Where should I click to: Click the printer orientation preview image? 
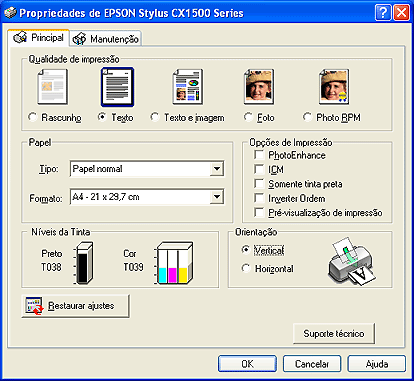click(352, 262)
